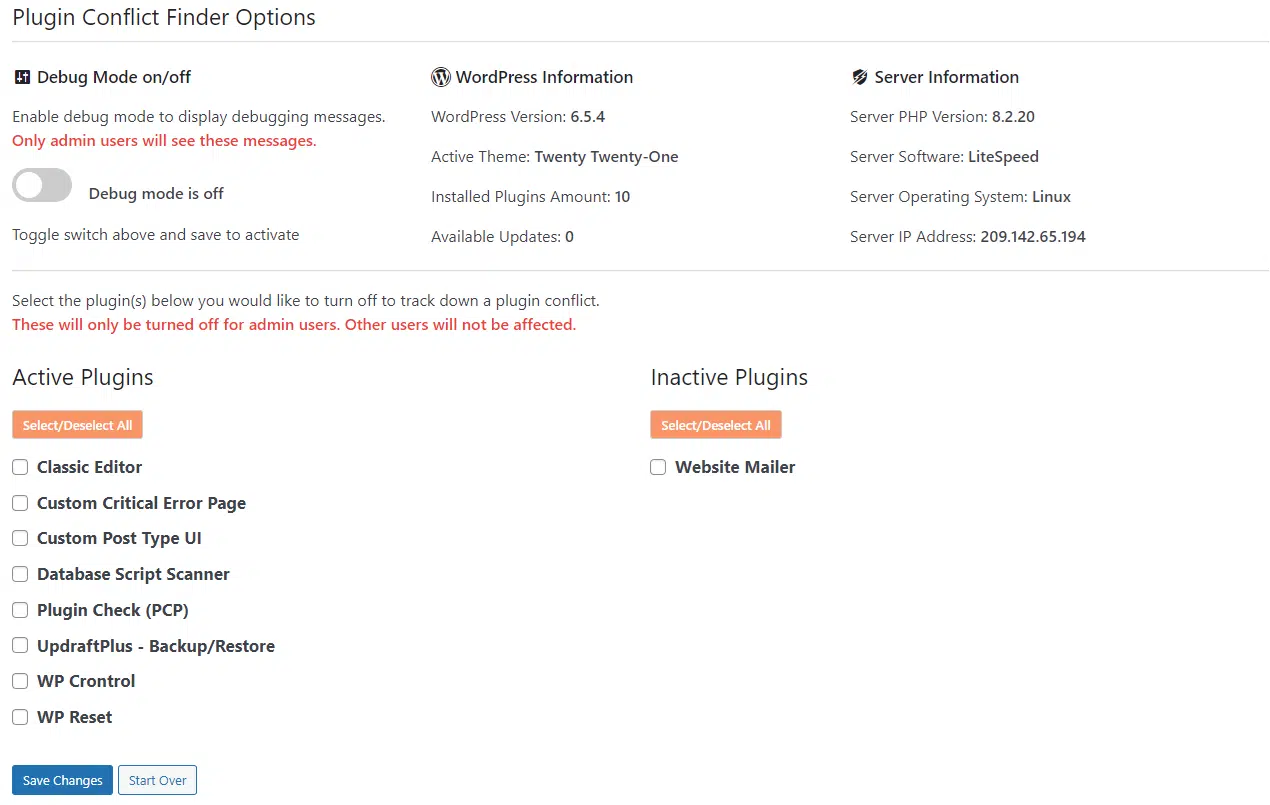1270x805 pixels.
Task: Check the Plugin Check (PCP) checkbox
Action: (19, 609)
